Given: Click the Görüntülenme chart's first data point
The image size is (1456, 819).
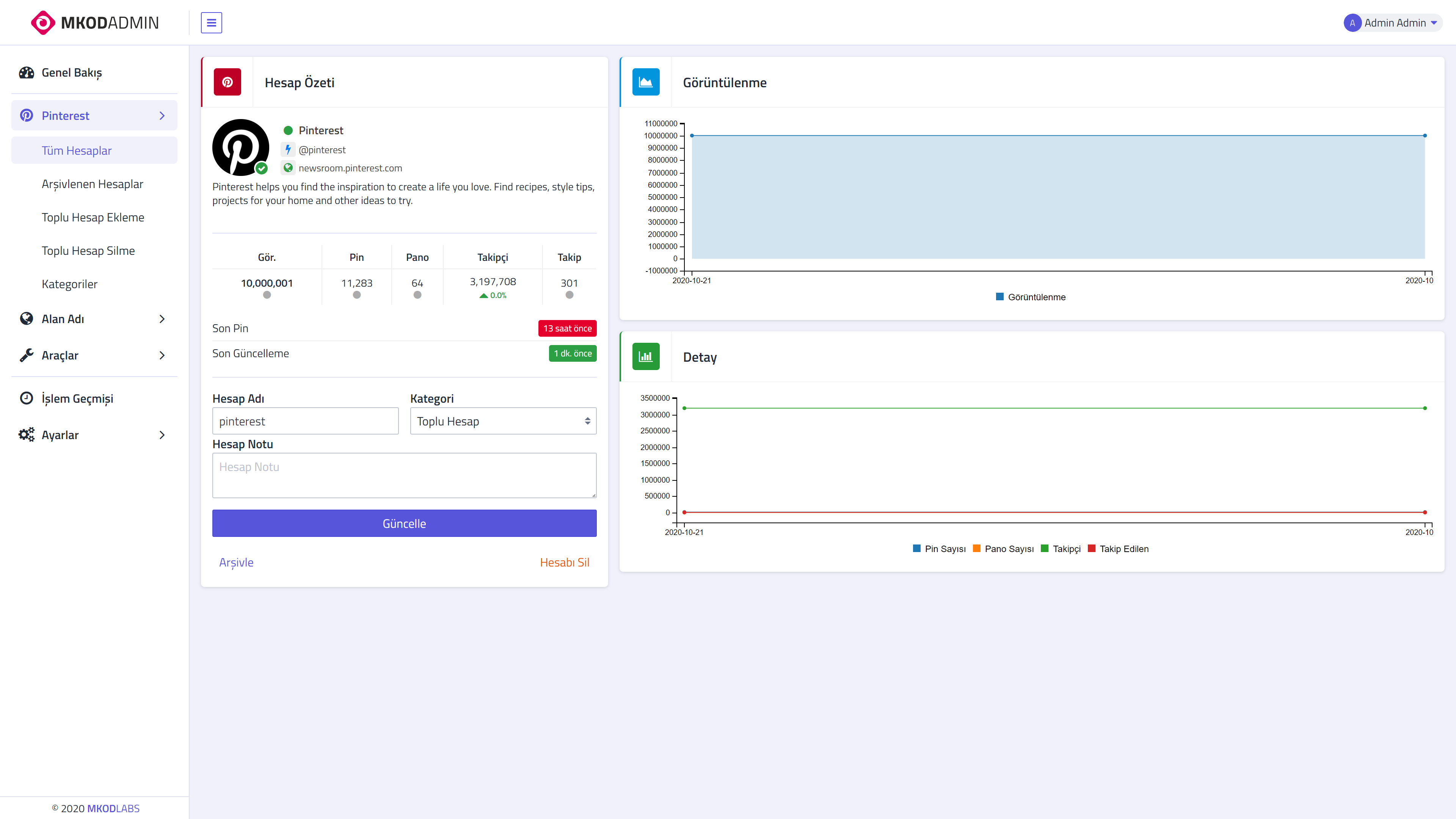Looking at the screenshot, I should click(x=692, y=136).
